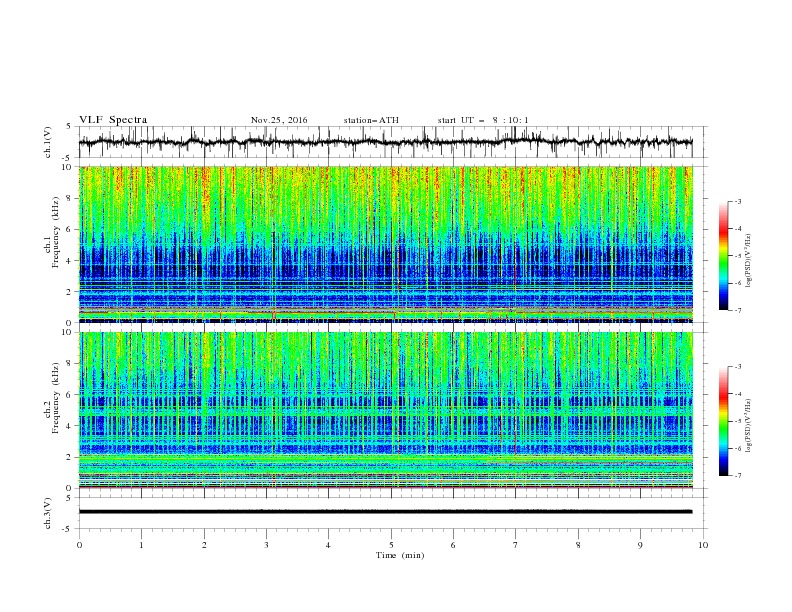792x612 pixels.
Task: Click the "3" tick on the Time axis
Action: 266,545
